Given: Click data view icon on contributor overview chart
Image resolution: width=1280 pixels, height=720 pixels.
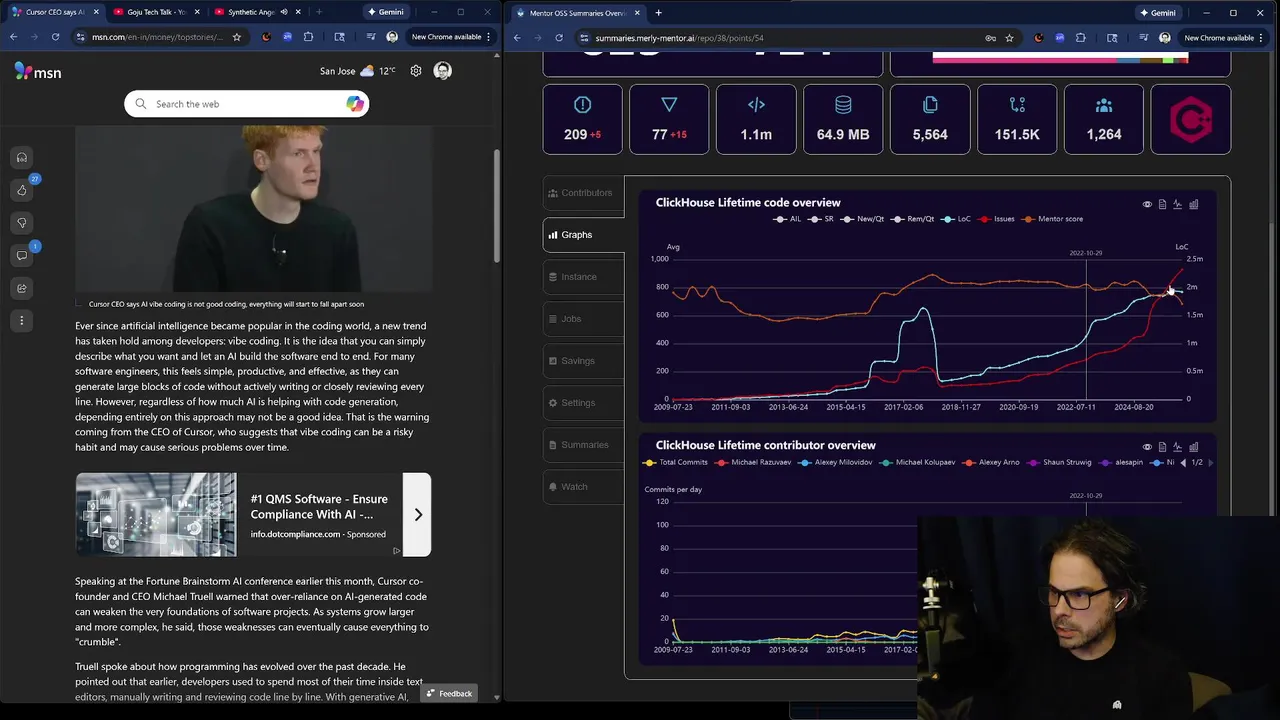Looking at the screenshot, I should (x=1162, y=447).
